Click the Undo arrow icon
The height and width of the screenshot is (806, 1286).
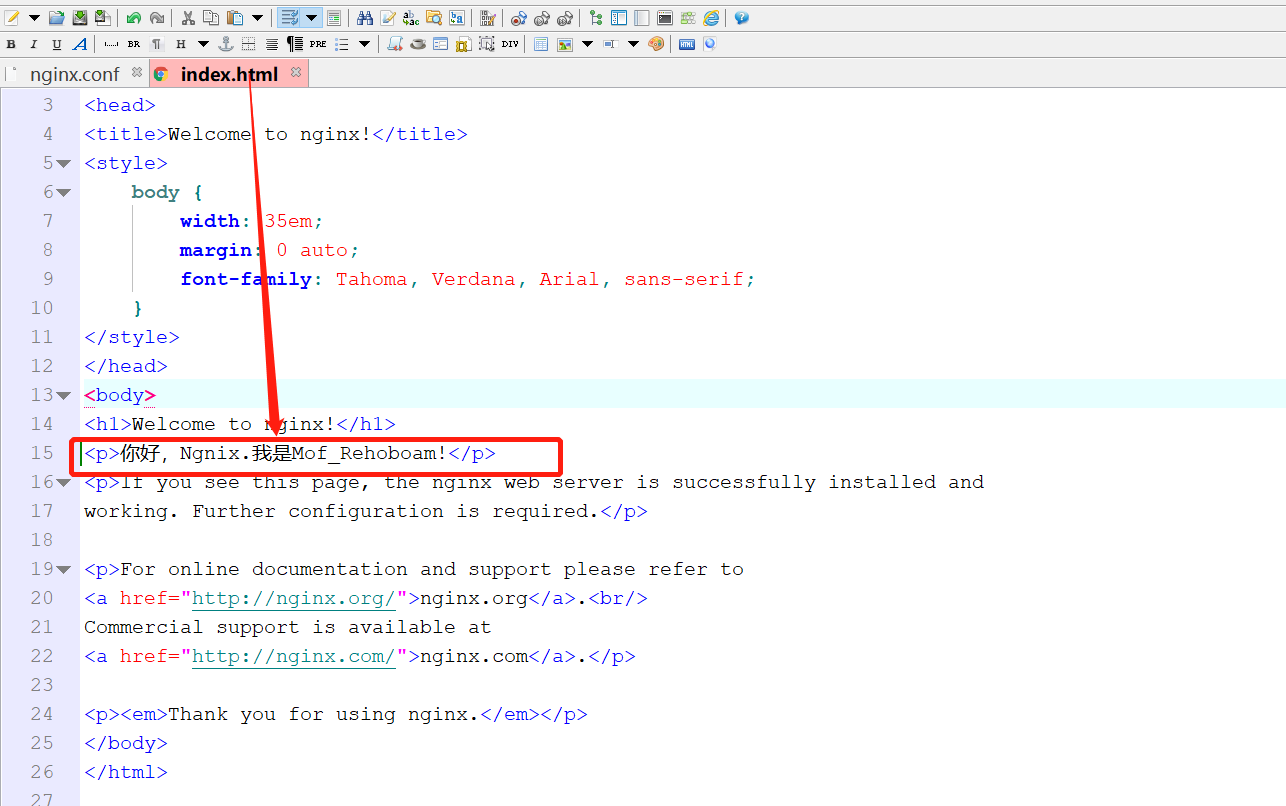(x=133, y=18)
